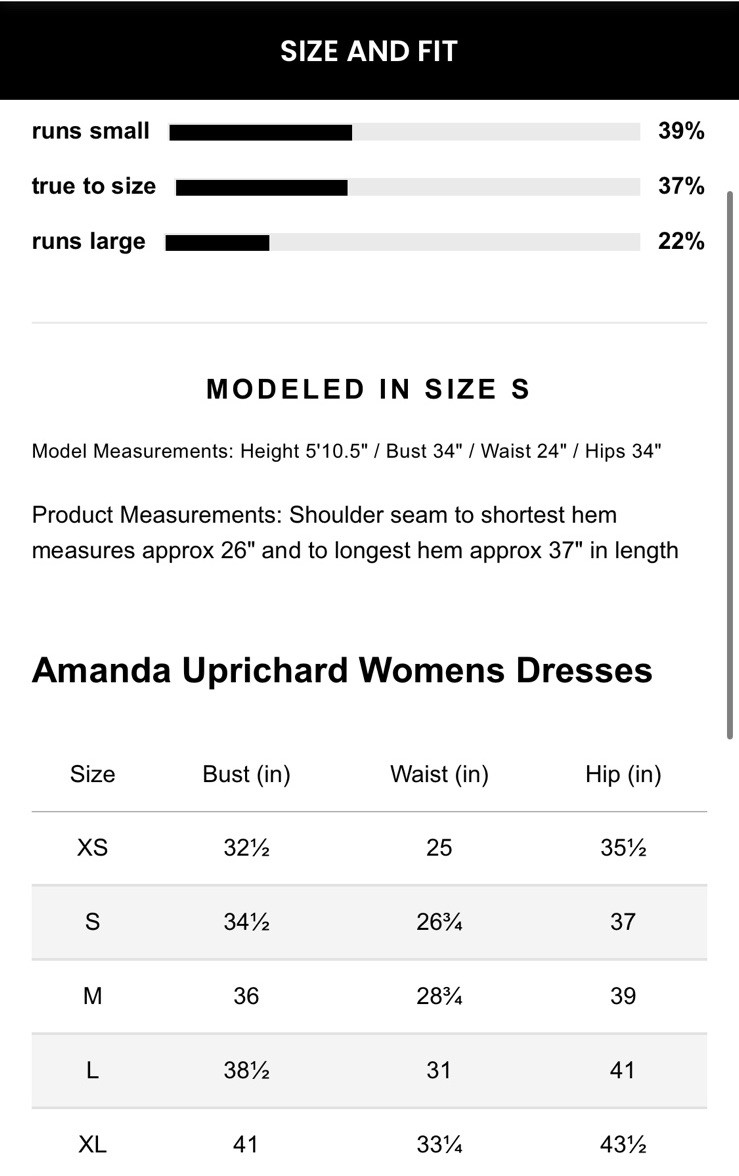The image size is (739, 1176).
Task: Click the Hip (in) column header
Action: tap(623, 774)
